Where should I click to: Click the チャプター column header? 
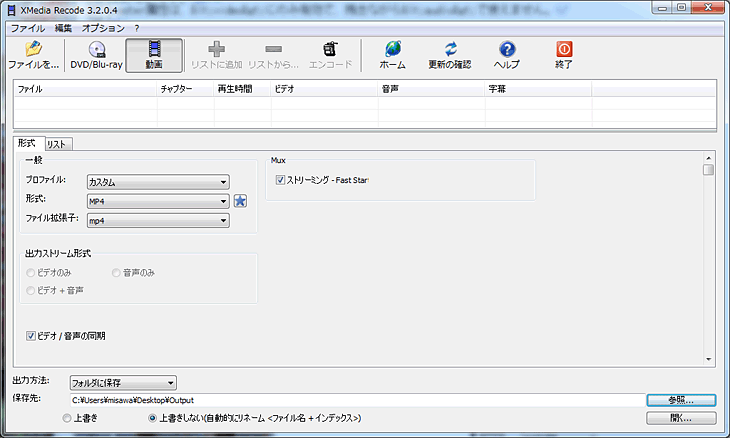point(185,88)
